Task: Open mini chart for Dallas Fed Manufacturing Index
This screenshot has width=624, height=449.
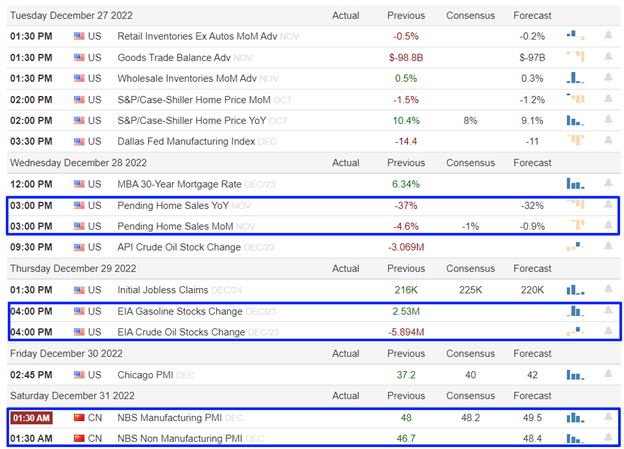Action: [575, 141]
